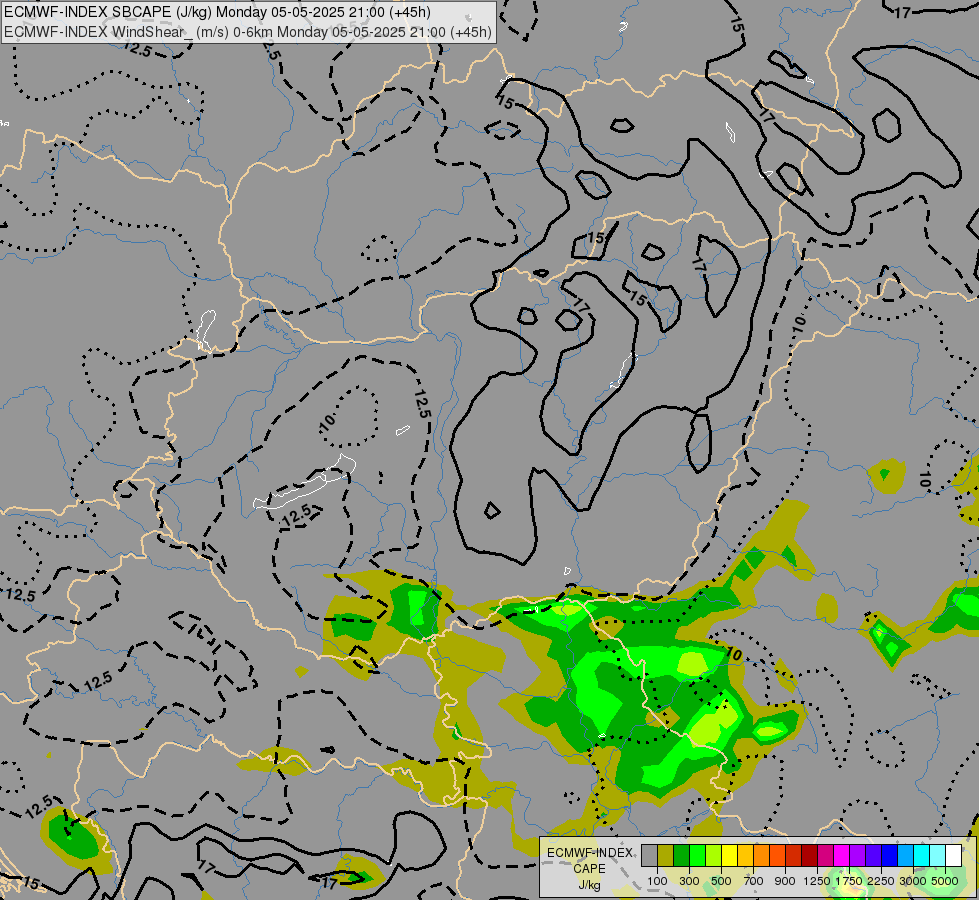Click the '700' legend scale value
Viewport: 979px width, 900px height.
(754, 881)
